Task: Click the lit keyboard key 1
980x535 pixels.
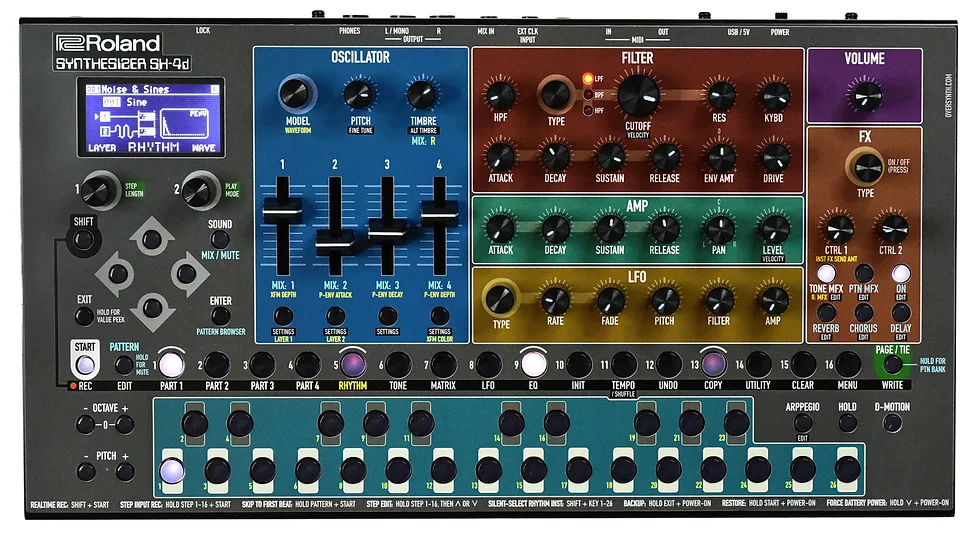Action: point(171,470)
